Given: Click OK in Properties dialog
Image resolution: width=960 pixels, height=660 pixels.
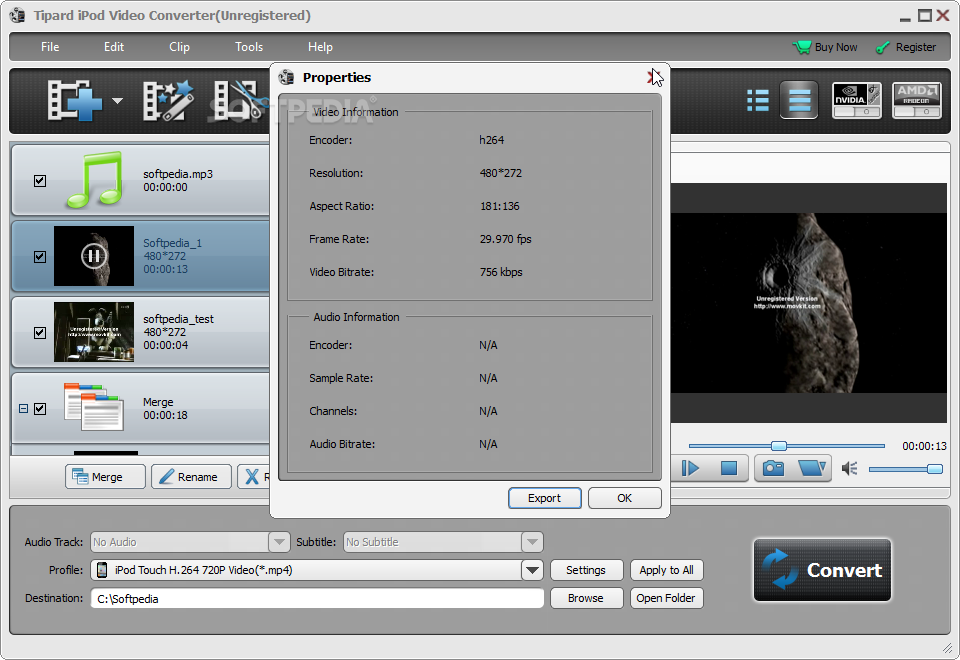Looking at the screenshot, I should (624, 498).
